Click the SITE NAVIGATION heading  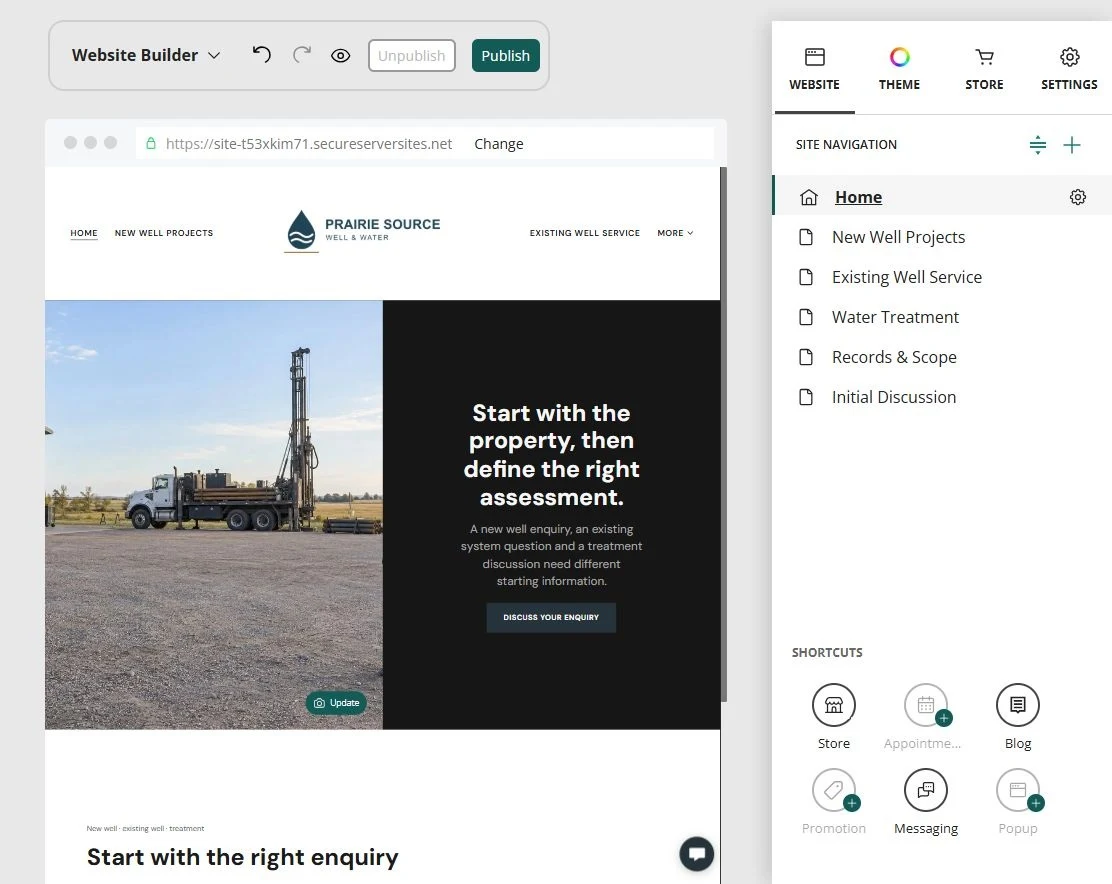(x=846, y=145)
